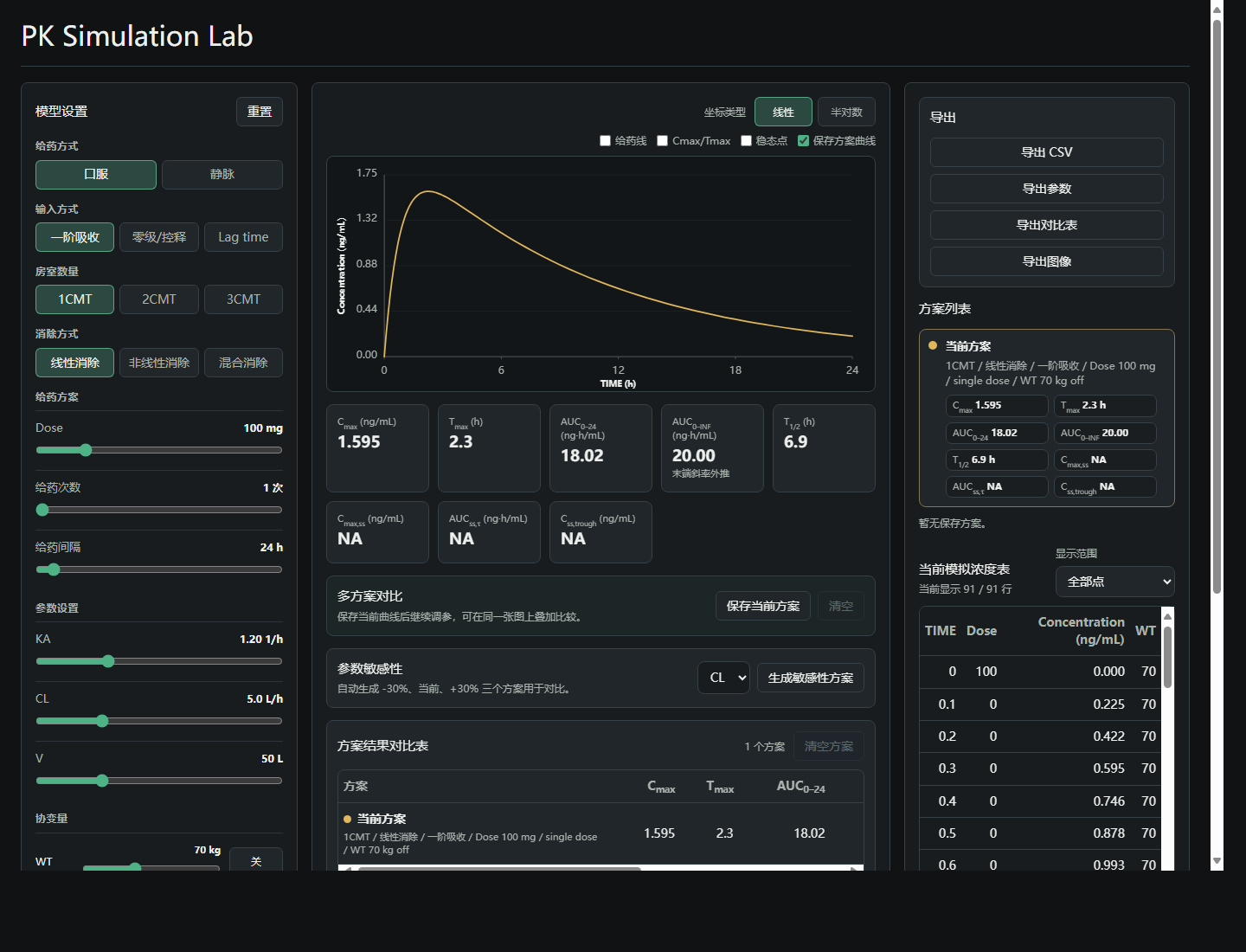Adjust the V volume slider
The height and width of the screenshot is (952, 1246).
point(159,781)
